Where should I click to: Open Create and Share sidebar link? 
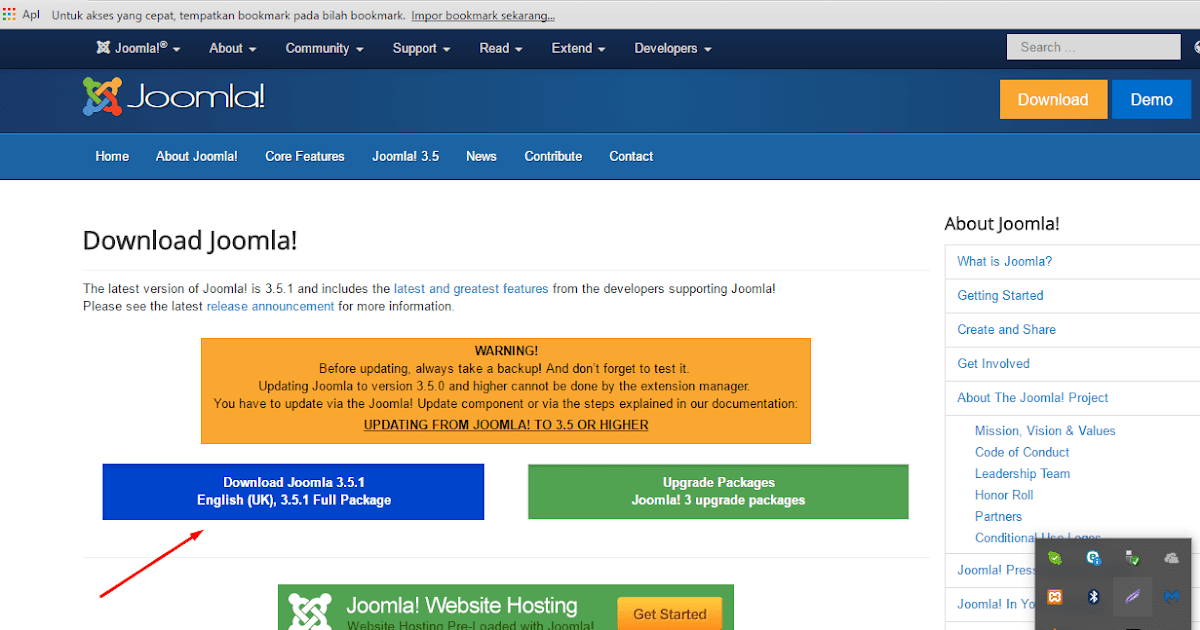[1006, 329]
